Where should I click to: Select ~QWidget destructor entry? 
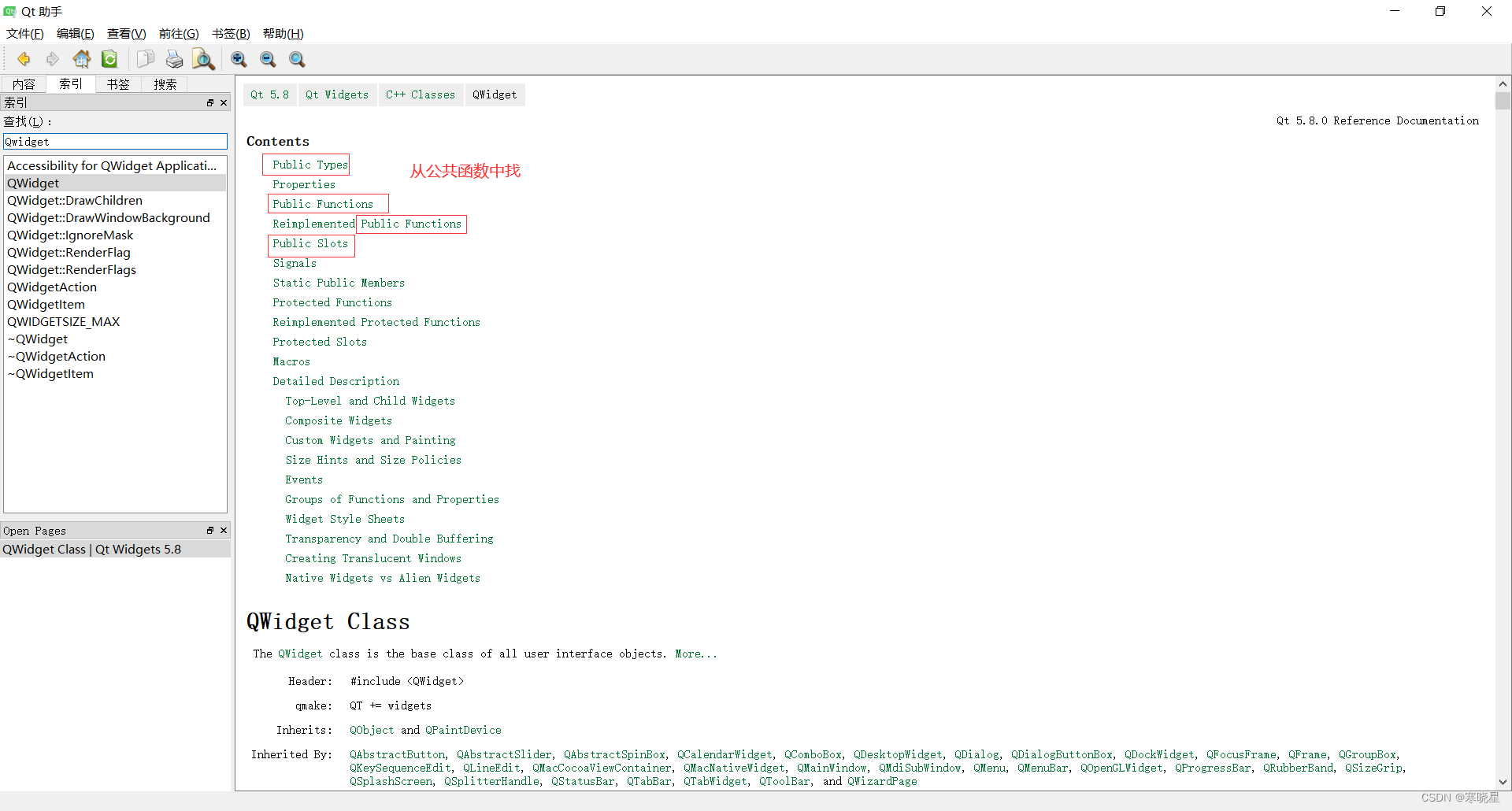[115, 339]
